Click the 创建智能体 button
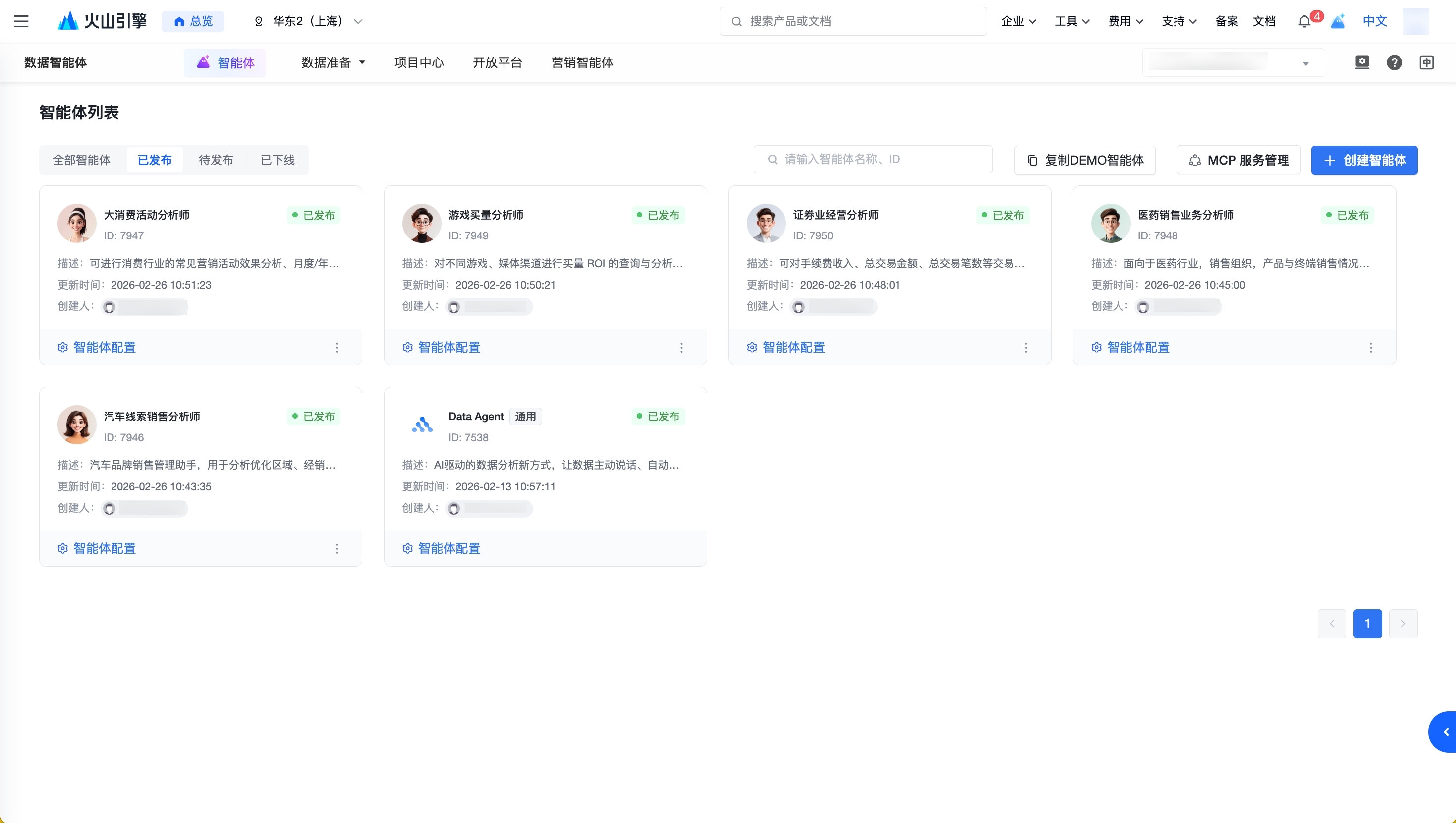 (x=1364, y=160)
